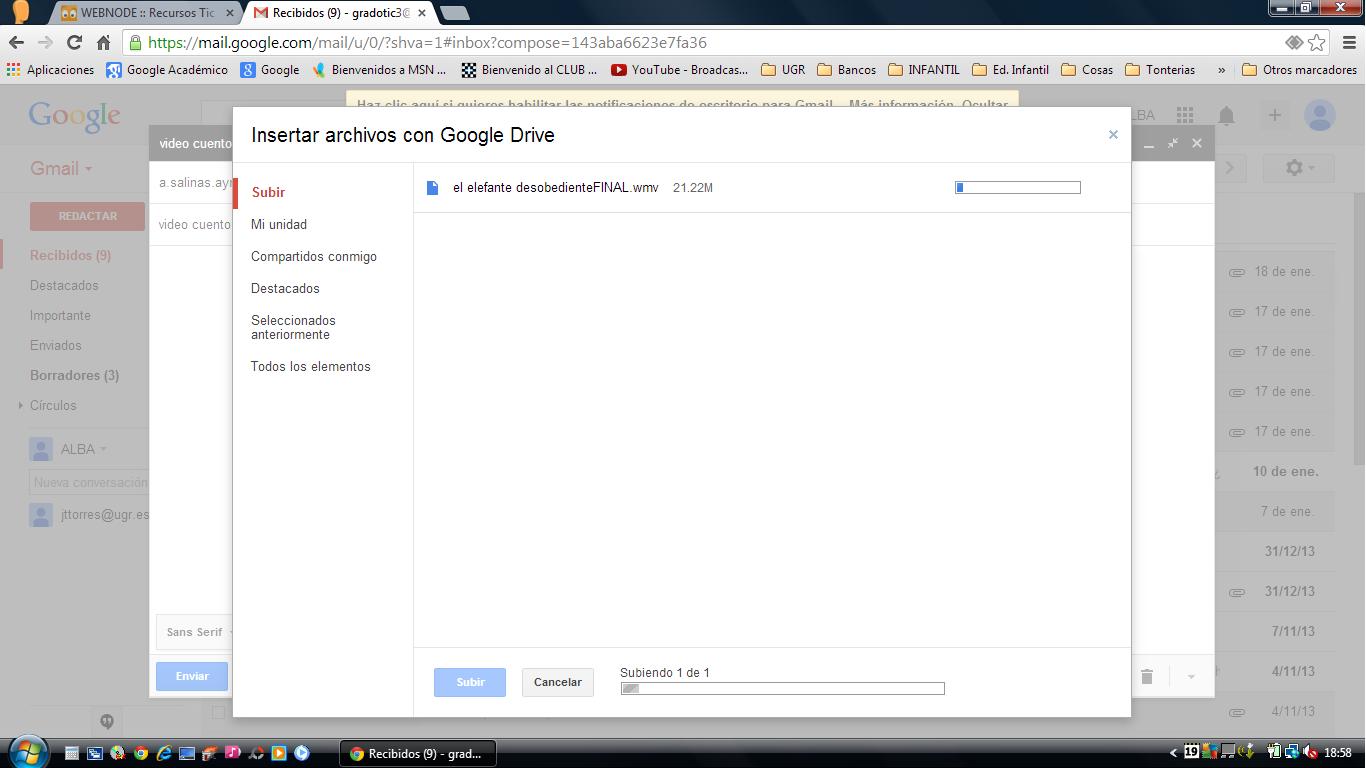Close the video cuento compose window
This screenshot has width=1366, height=768.
pyautogui.click(x=1197, y=143)
